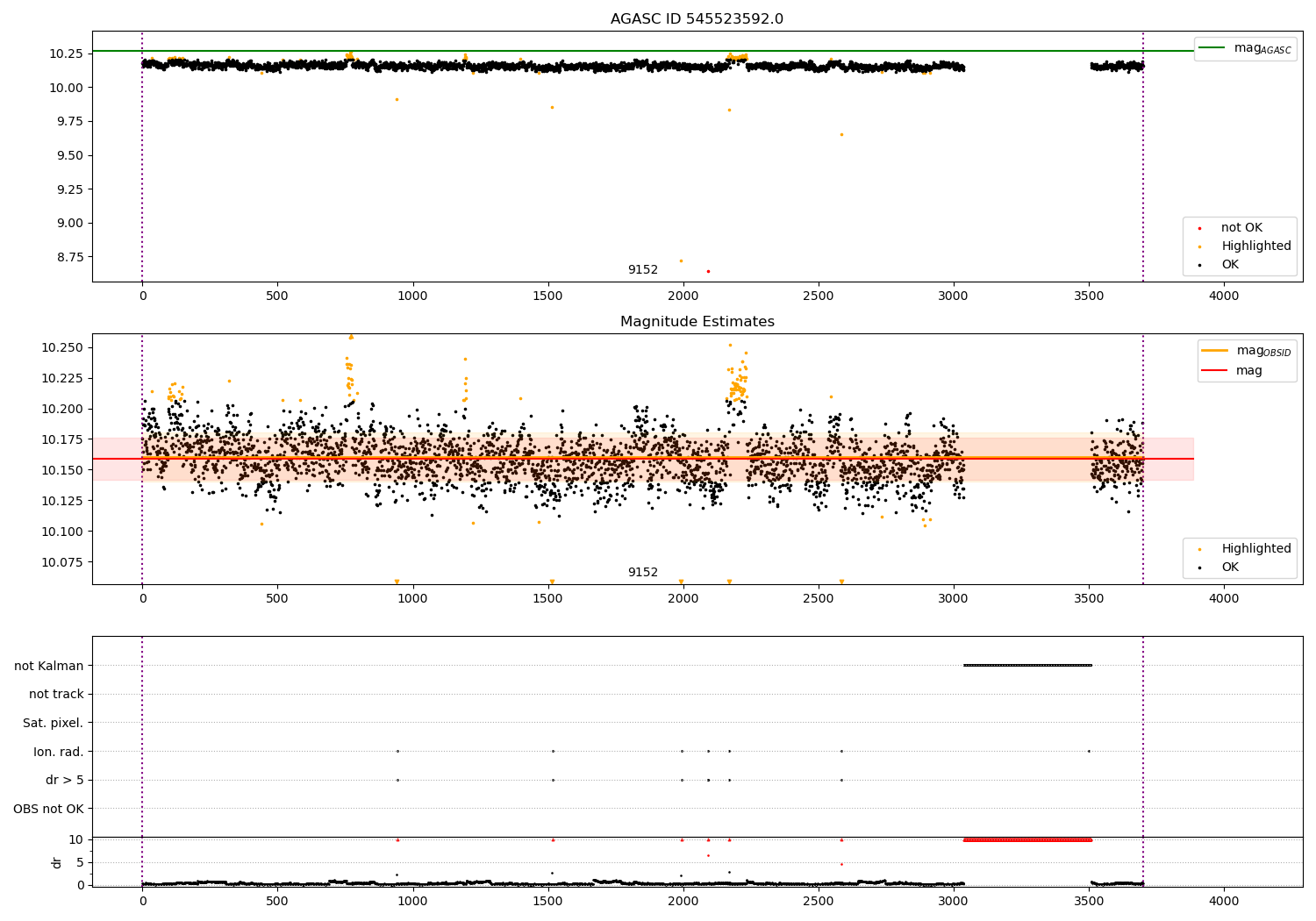Click the 10.250 tick in Magnitude Estimates panel
This screenshot has width=1316, height=921.
(62, 347)
